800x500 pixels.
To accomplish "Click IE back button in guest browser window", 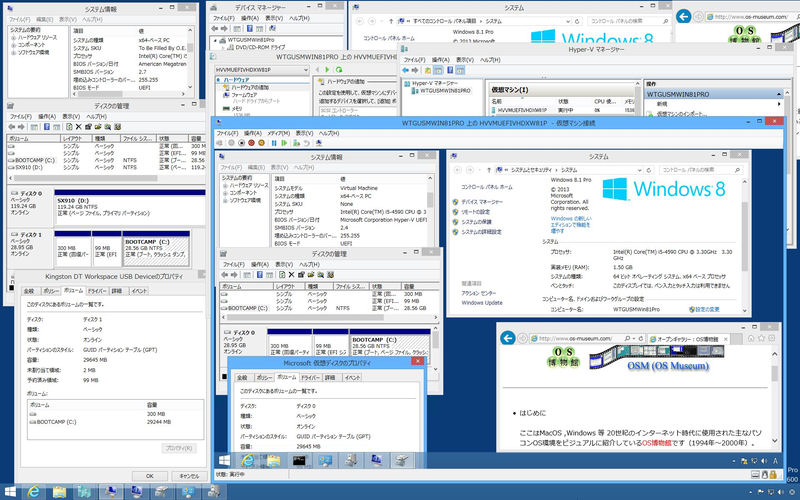I will coord(508,338).
